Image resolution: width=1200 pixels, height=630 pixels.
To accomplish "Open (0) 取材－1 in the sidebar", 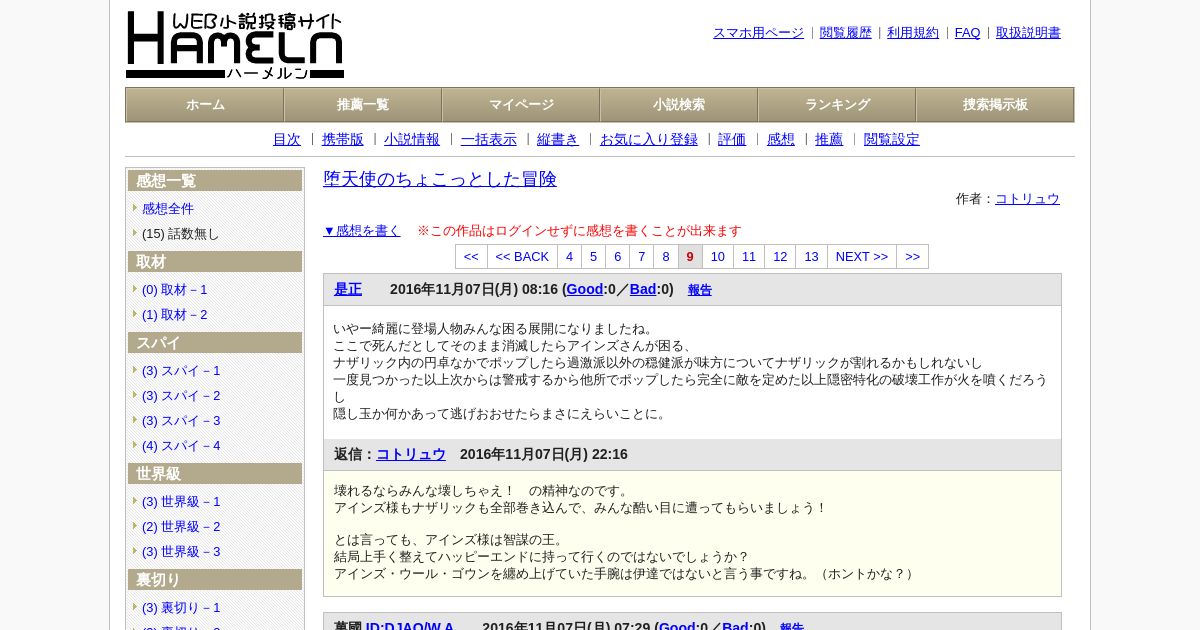I will [x=175, y=290].
